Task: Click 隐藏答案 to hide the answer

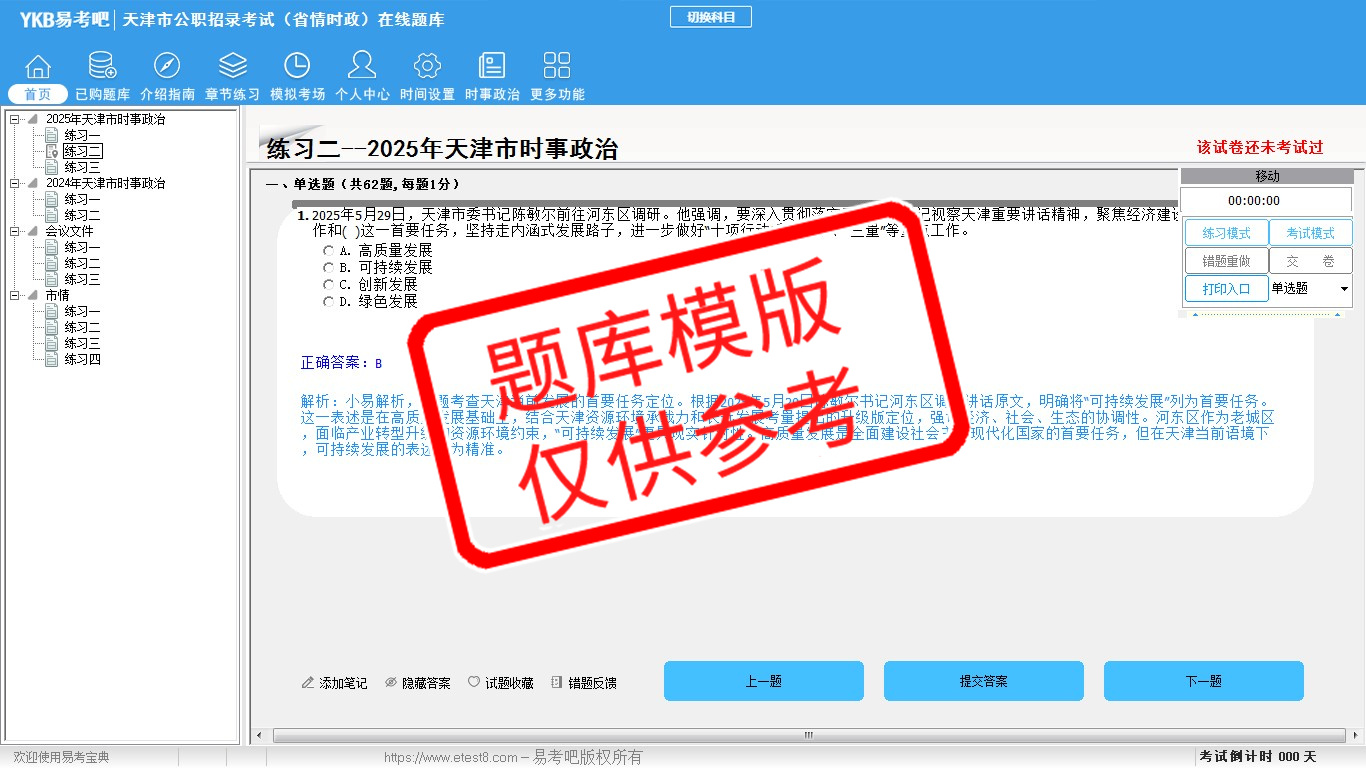Action: point(418,683)
